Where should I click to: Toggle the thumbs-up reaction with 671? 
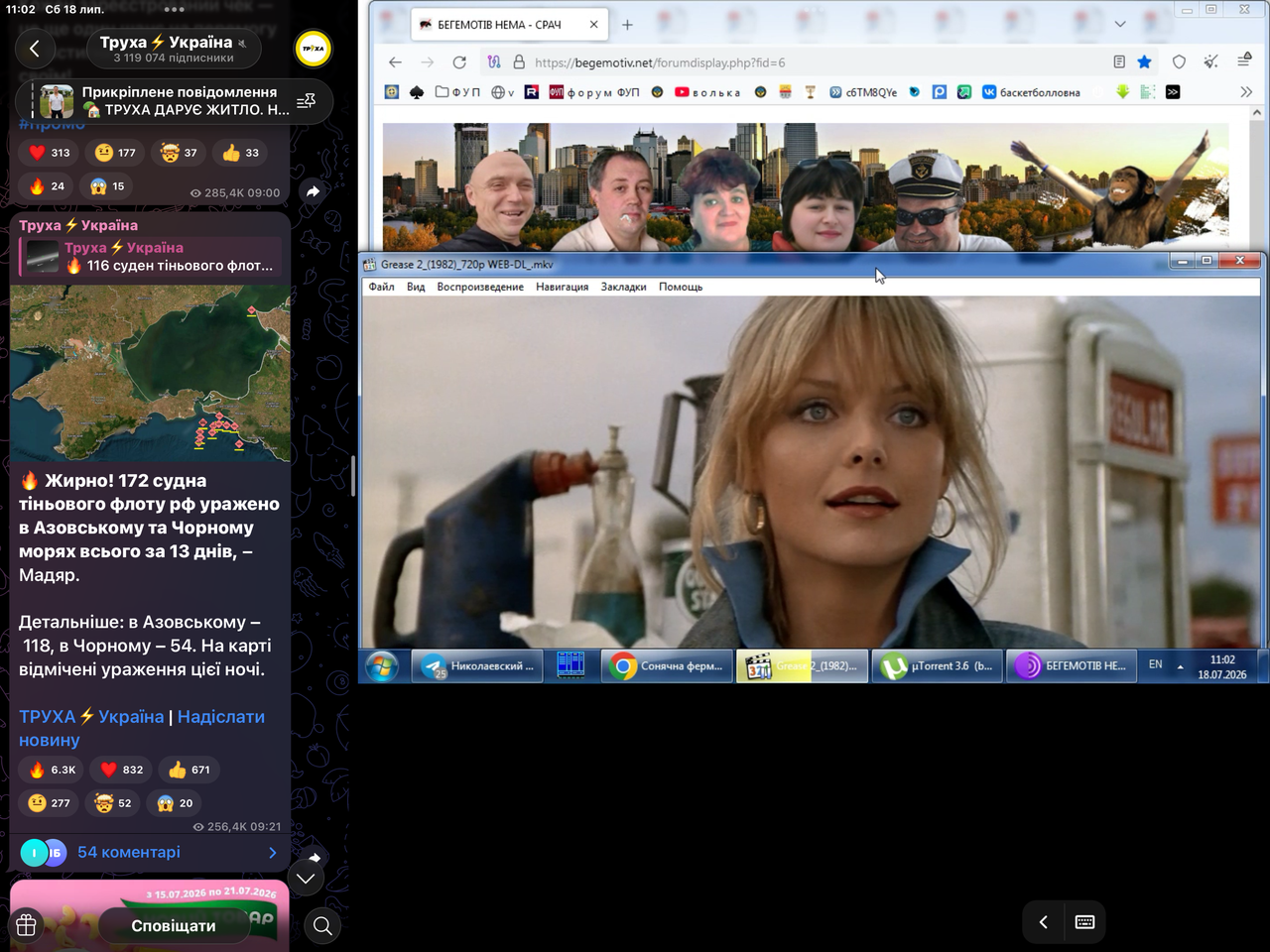189,770
